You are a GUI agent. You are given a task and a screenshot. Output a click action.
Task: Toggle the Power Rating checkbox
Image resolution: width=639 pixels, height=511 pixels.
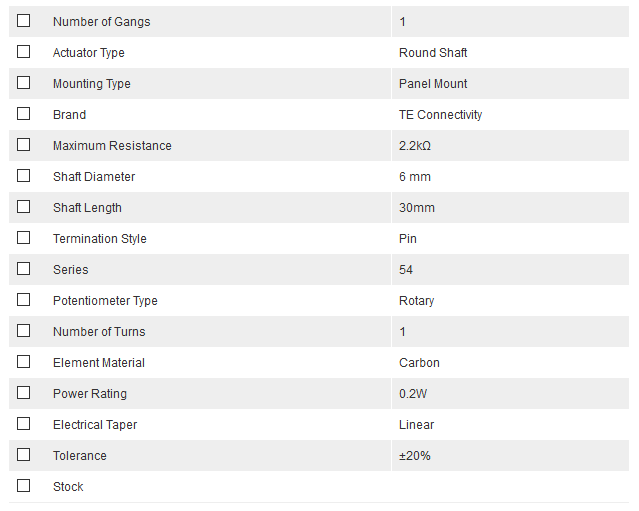pyautogui.click(x=24, y=393)
